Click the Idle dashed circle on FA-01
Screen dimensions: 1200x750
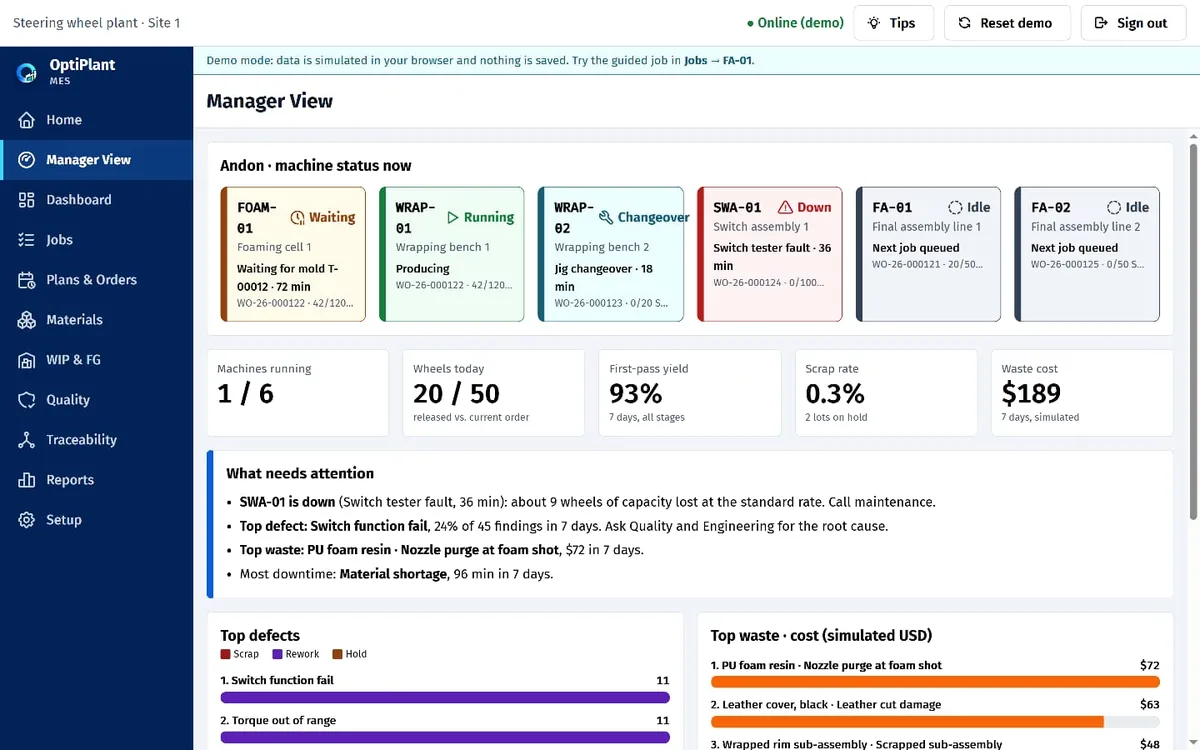[x=955, y=207]
